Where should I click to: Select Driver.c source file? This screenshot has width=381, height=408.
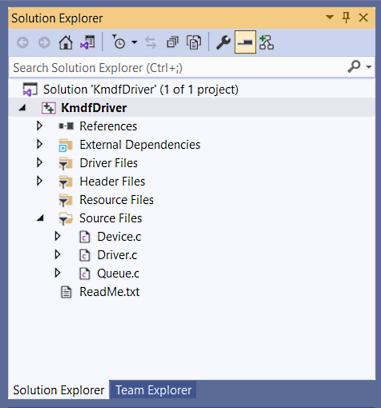point(117,255)
